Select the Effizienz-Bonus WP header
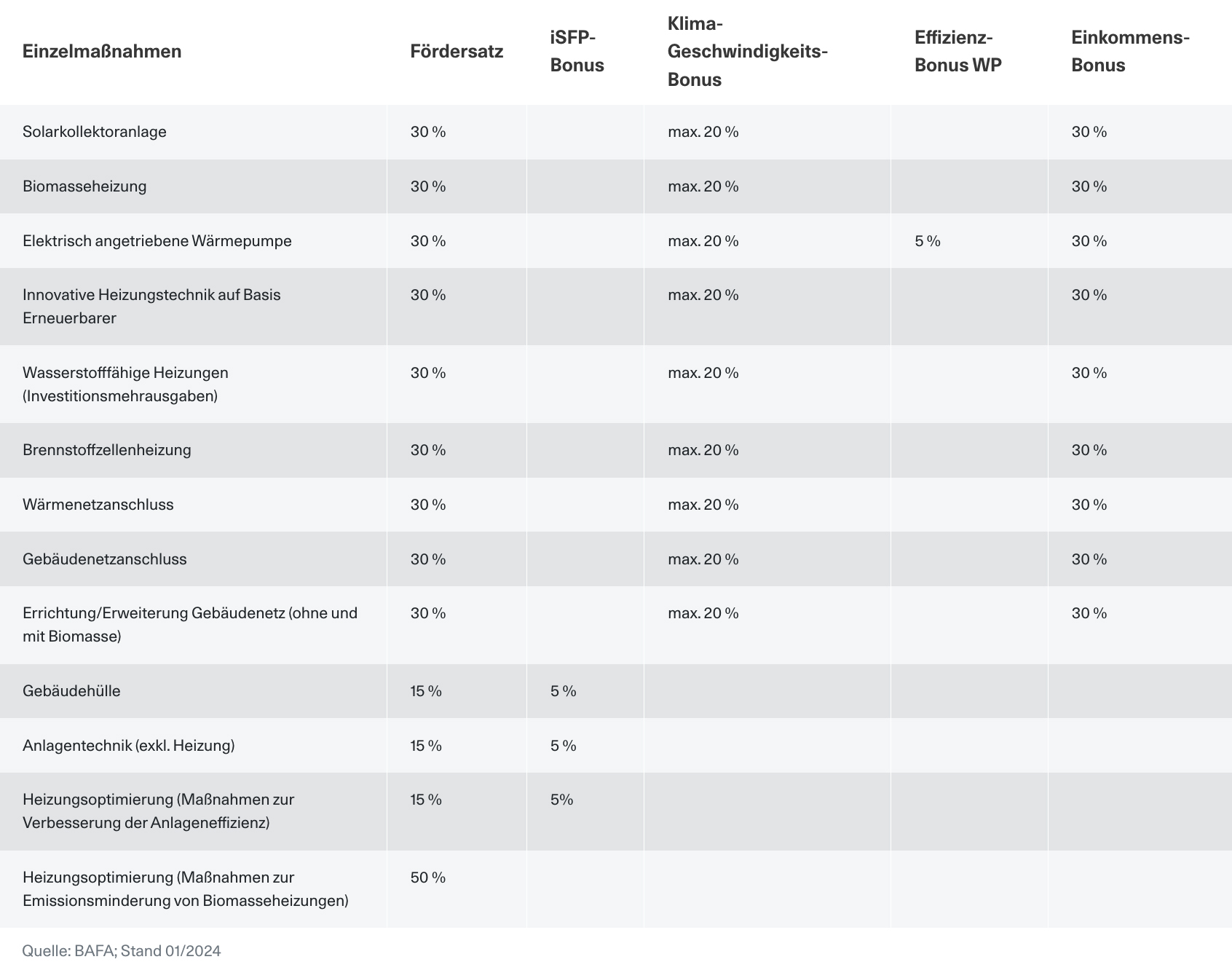This screenshot has height=970, width=1232. pos(958,51)
